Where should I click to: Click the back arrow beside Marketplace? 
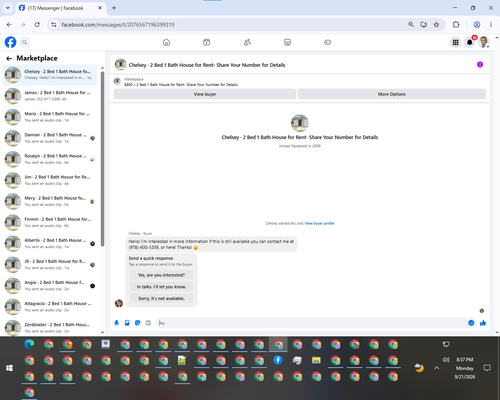point(9,58)
